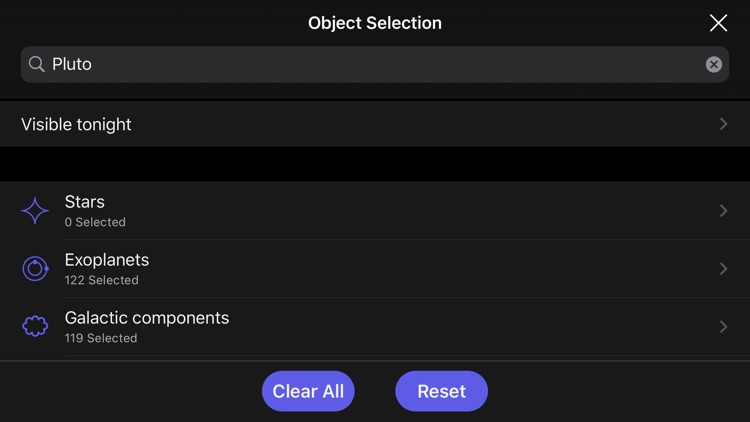Open the Stars category row
This screenshot has height=422, width=750.
tap(375, 211)
